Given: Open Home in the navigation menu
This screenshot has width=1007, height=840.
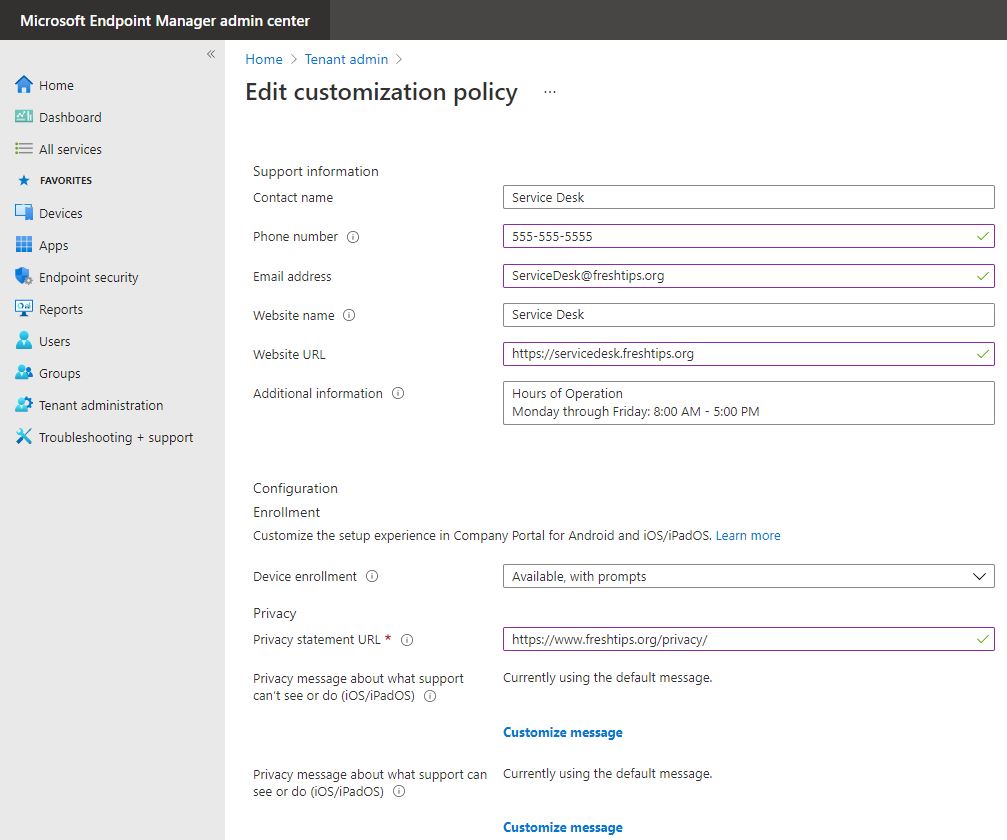Looking at the screenshot, I should [57, 85].
